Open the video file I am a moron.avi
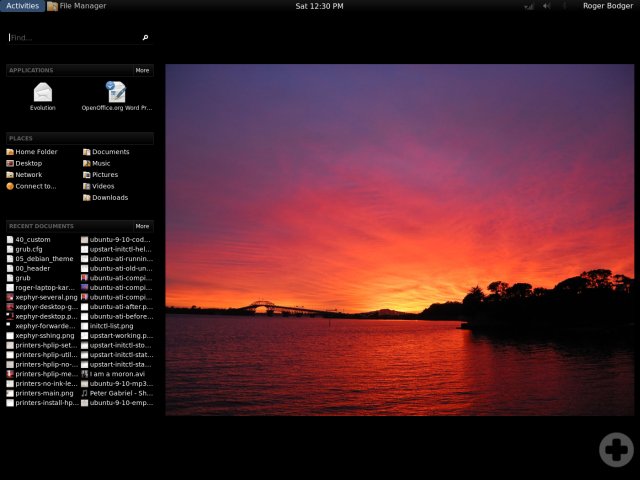Image resolution: width=640 pixels, height=480 pixels. pyautogui.click(x=113, y=374)
